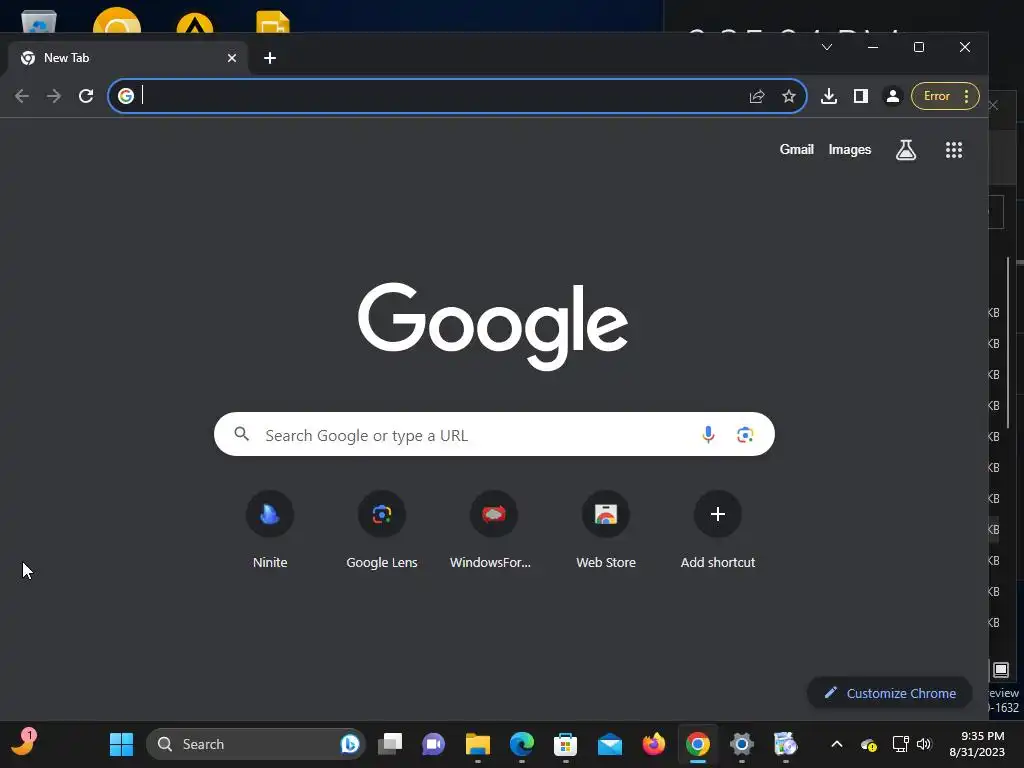Open File Explorer from taskbar

coord(477,744)
